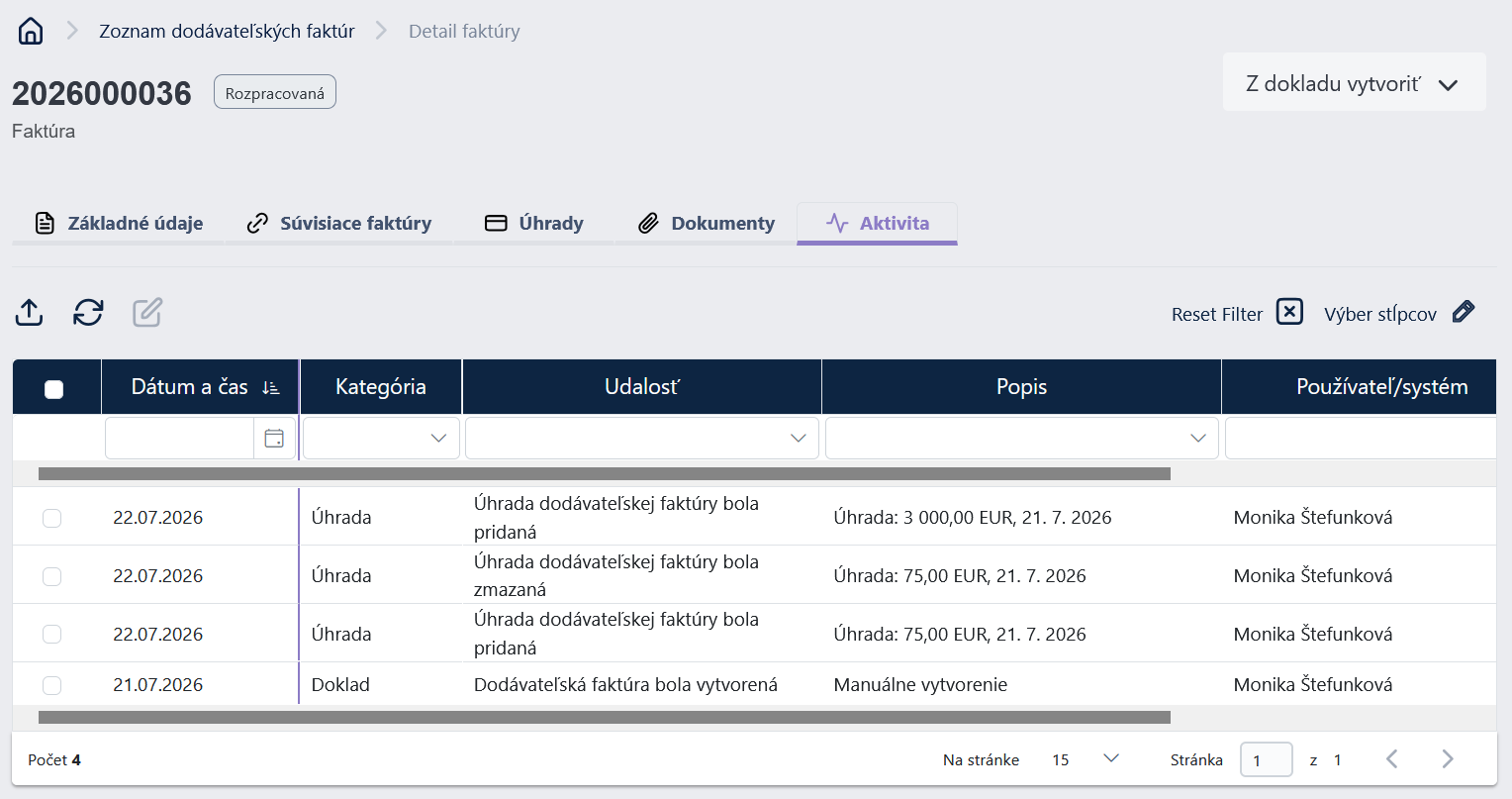Click the export upload icon
1512x799 pixels.
pyautogui.click(x=30, y=313)
